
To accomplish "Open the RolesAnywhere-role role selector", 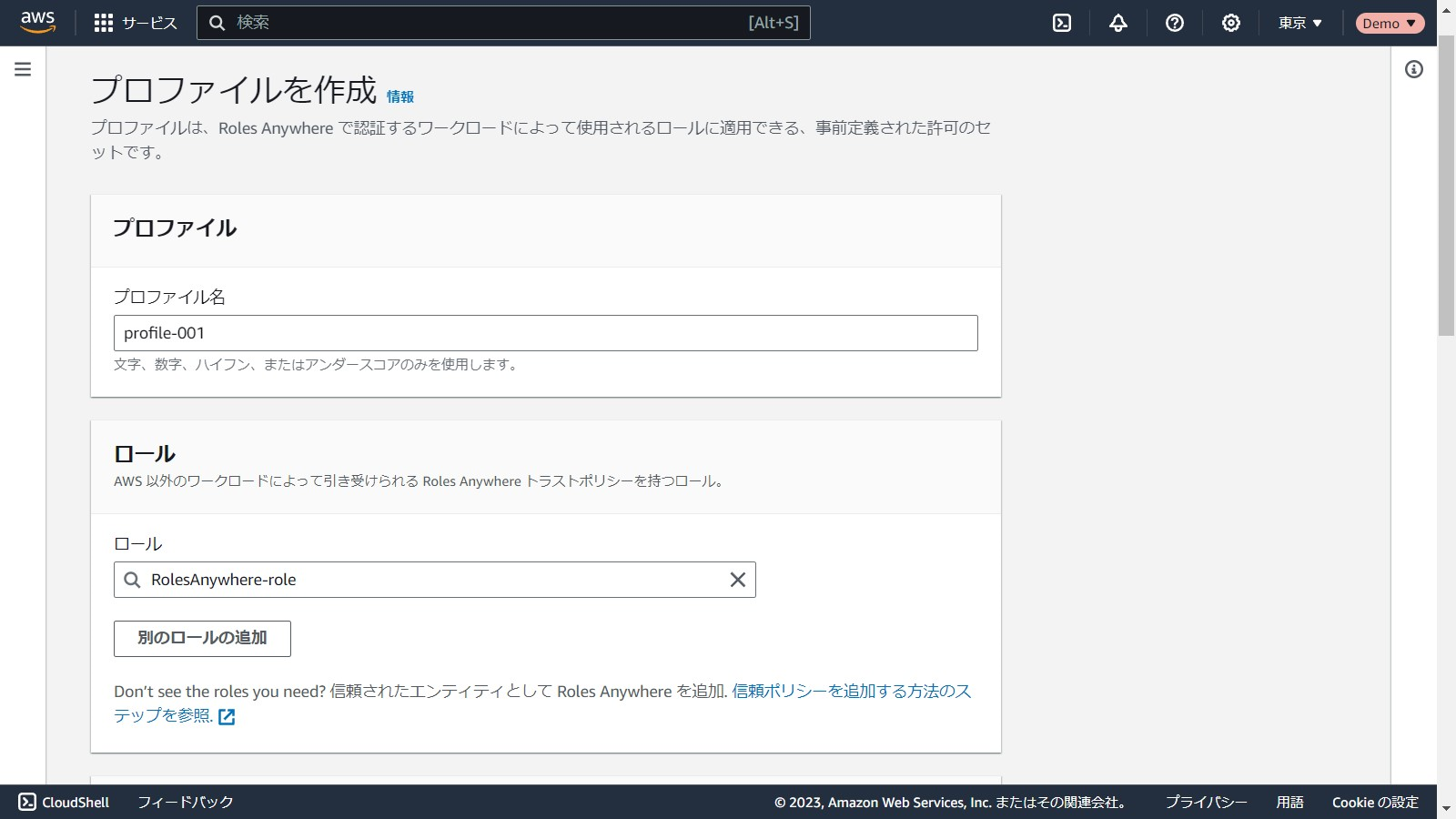I will [428, 580].
